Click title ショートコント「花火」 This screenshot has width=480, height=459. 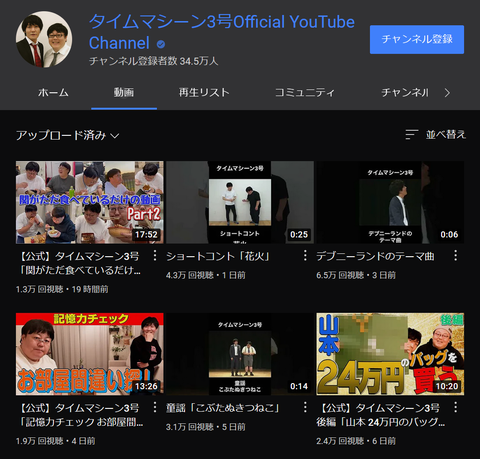point(218,256)
